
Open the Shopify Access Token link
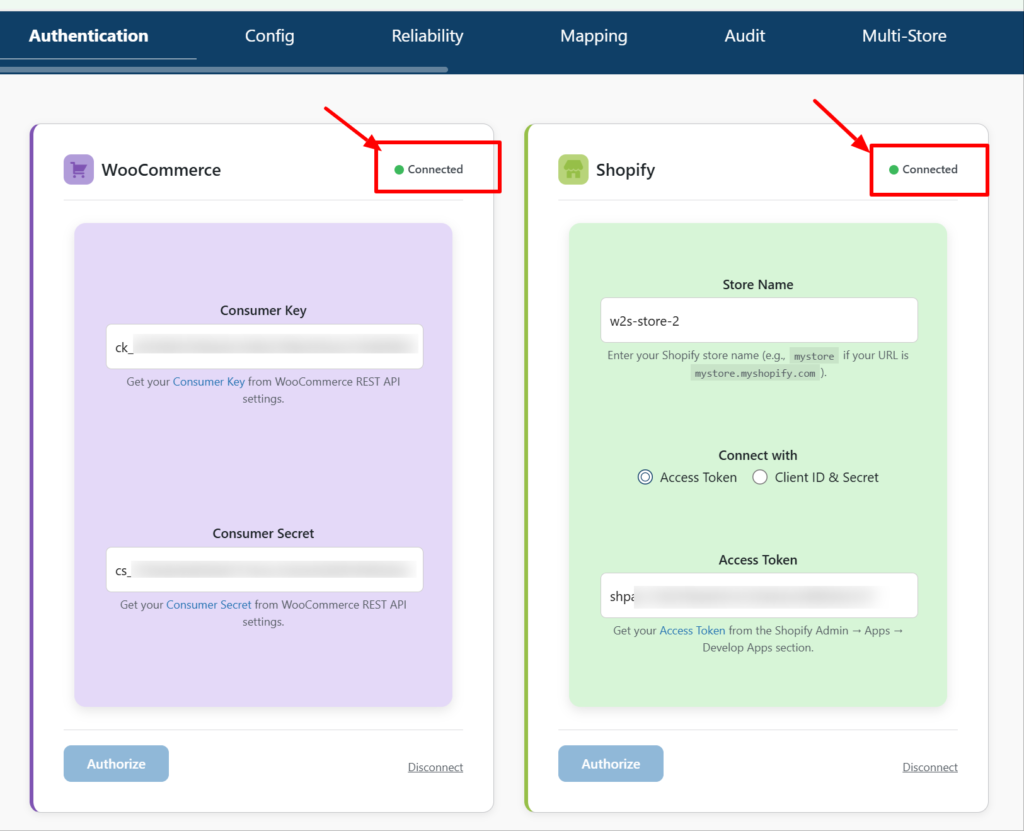coord(692,630)
